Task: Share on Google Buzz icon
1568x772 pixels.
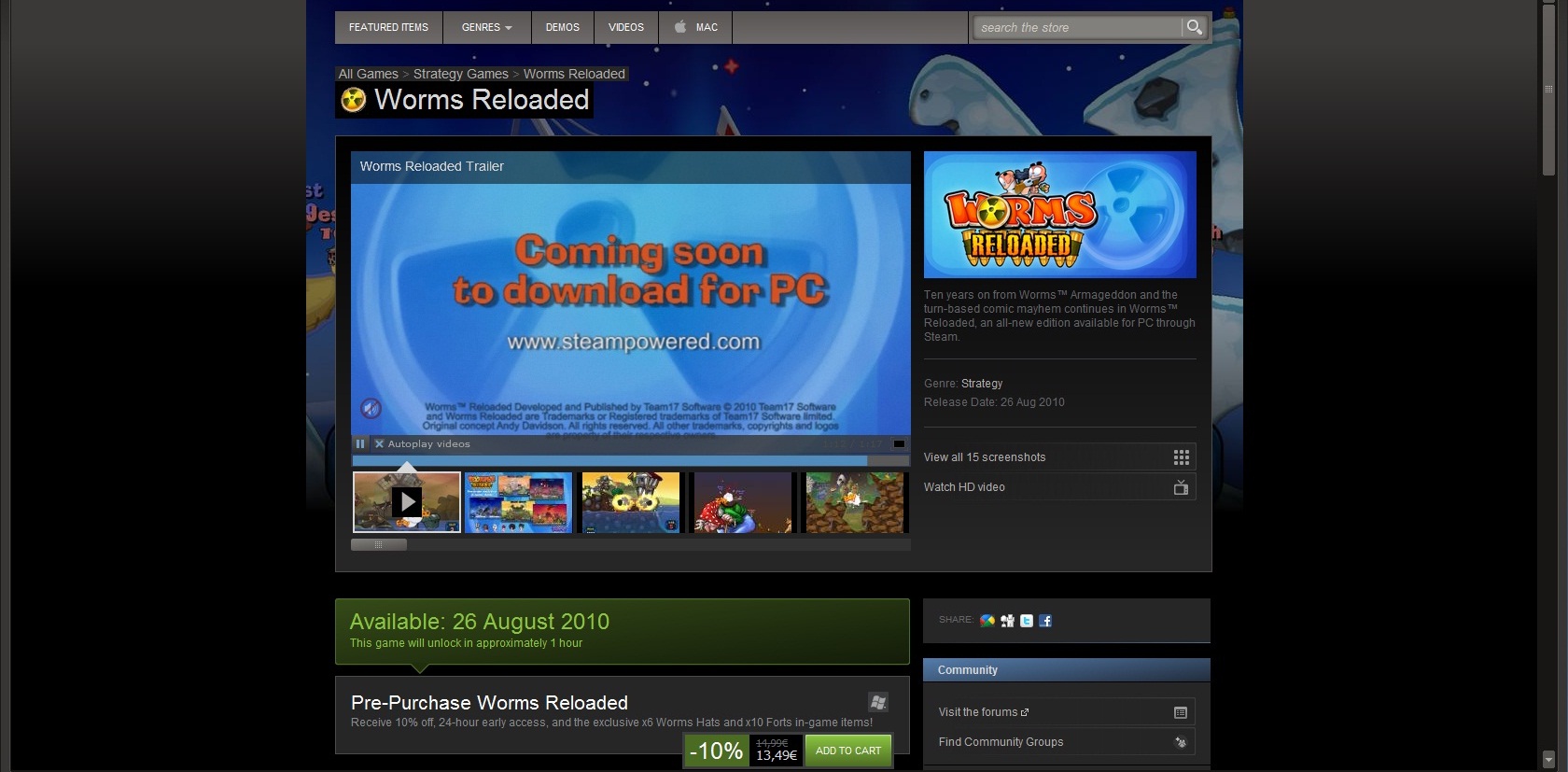Action: click(x=987, y=621)
